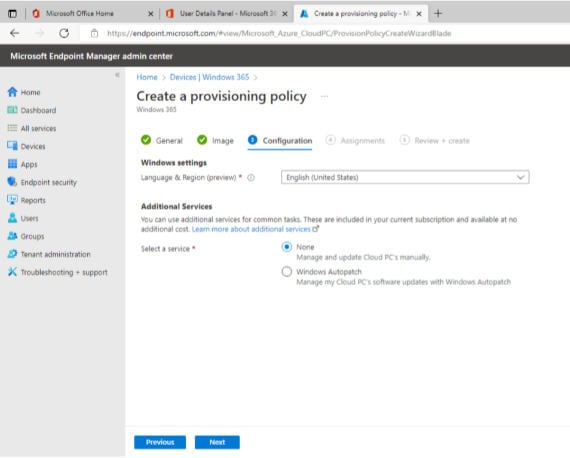Click the site info lock icon

coord(95,33)
